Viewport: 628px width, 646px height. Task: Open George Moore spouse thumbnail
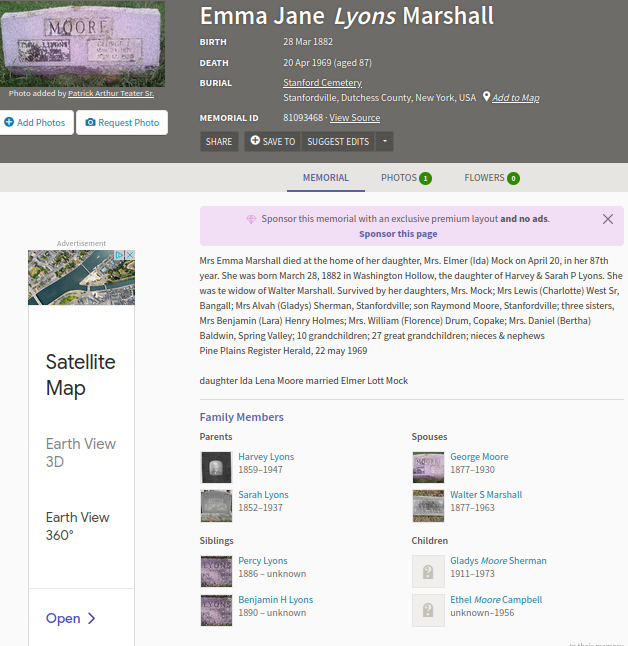click(x=428, y=467)
